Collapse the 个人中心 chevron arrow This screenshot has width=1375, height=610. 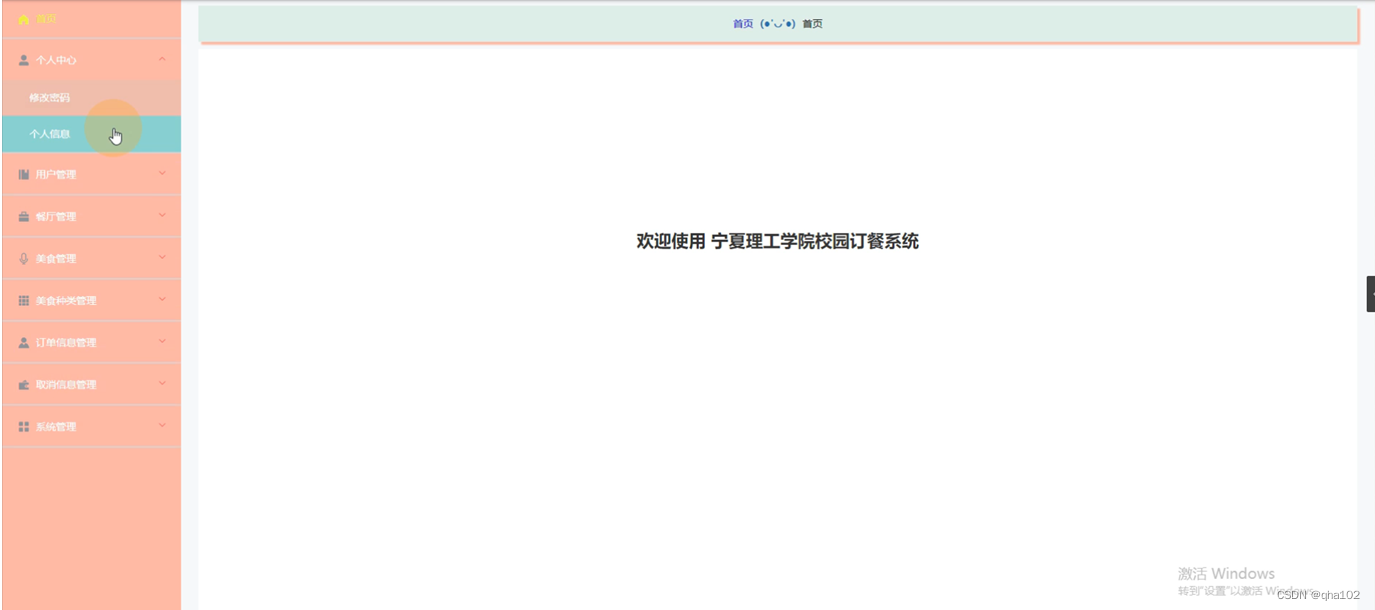(x=162, y=59)
